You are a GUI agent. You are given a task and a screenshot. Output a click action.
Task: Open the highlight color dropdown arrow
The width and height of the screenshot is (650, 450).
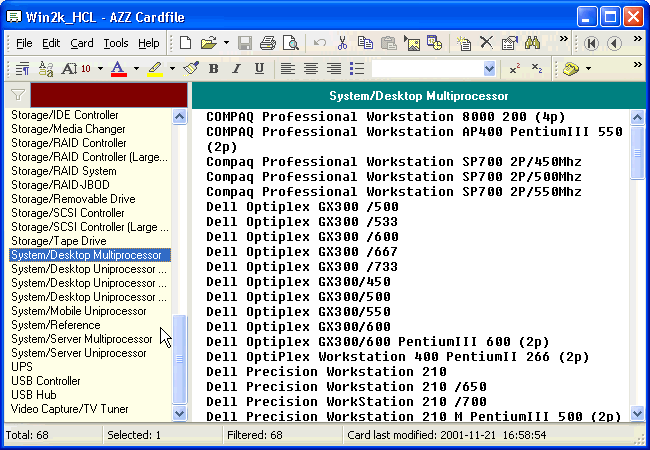172,69
